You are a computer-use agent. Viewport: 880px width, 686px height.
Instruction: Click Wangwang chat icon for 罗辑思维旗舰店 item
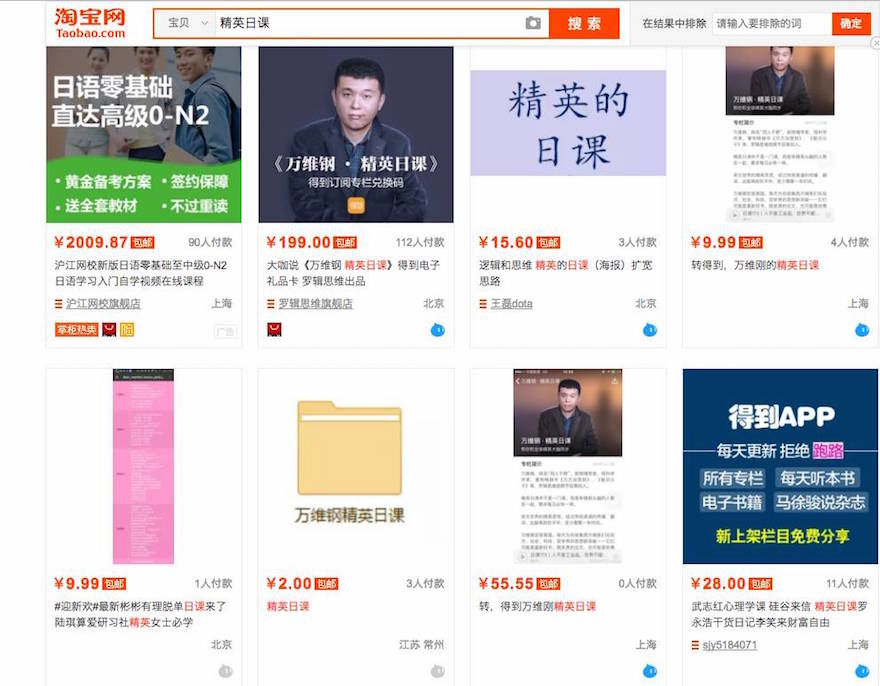click(437, 330)
